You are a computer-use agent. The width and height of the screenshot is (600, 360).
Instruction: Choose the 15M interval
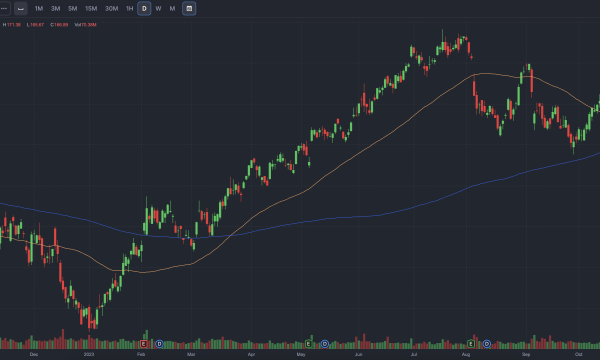point(91,8)
